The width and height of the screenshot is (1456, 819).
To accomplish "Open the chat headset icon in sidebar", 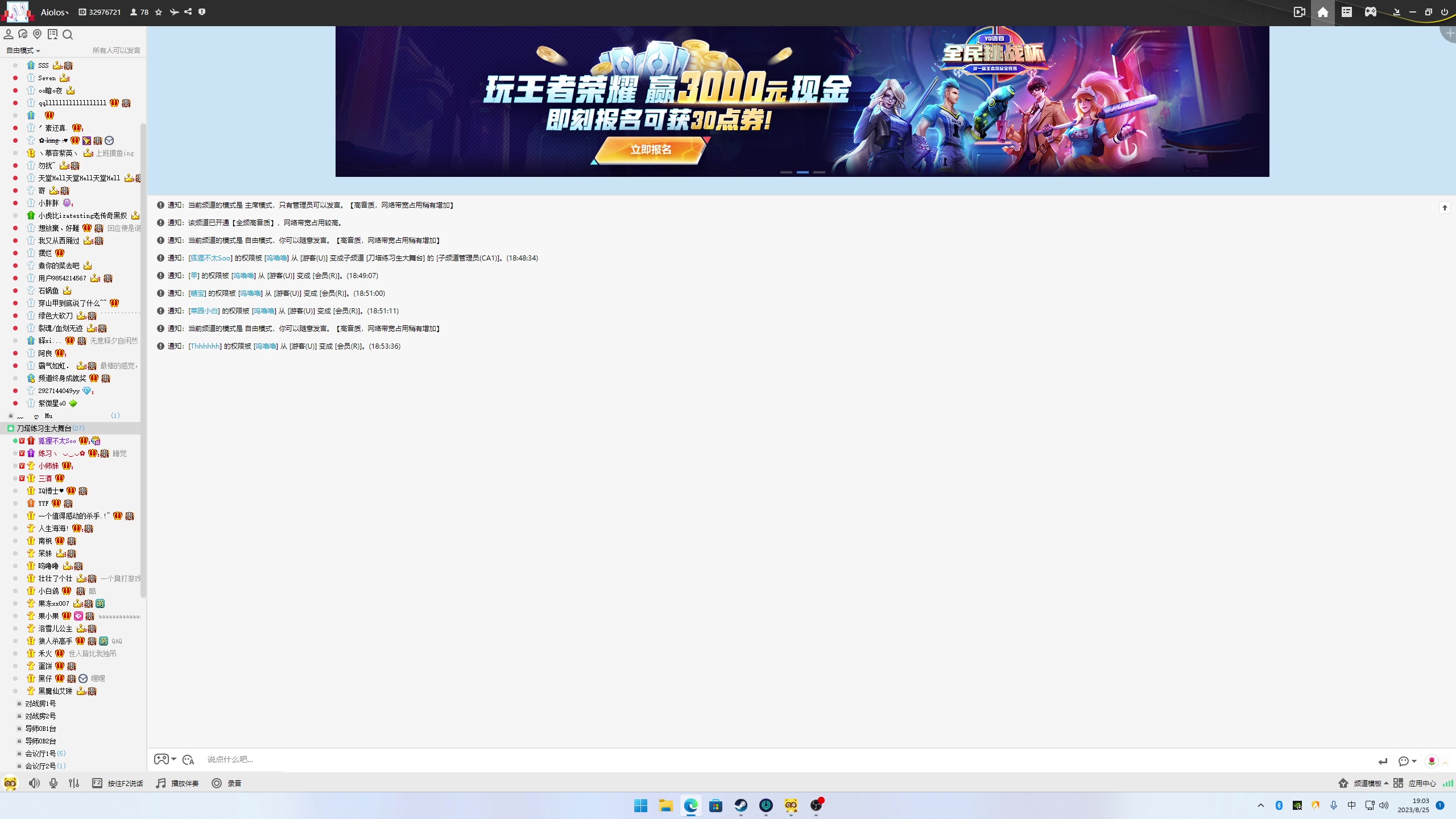I will point(23,35).
